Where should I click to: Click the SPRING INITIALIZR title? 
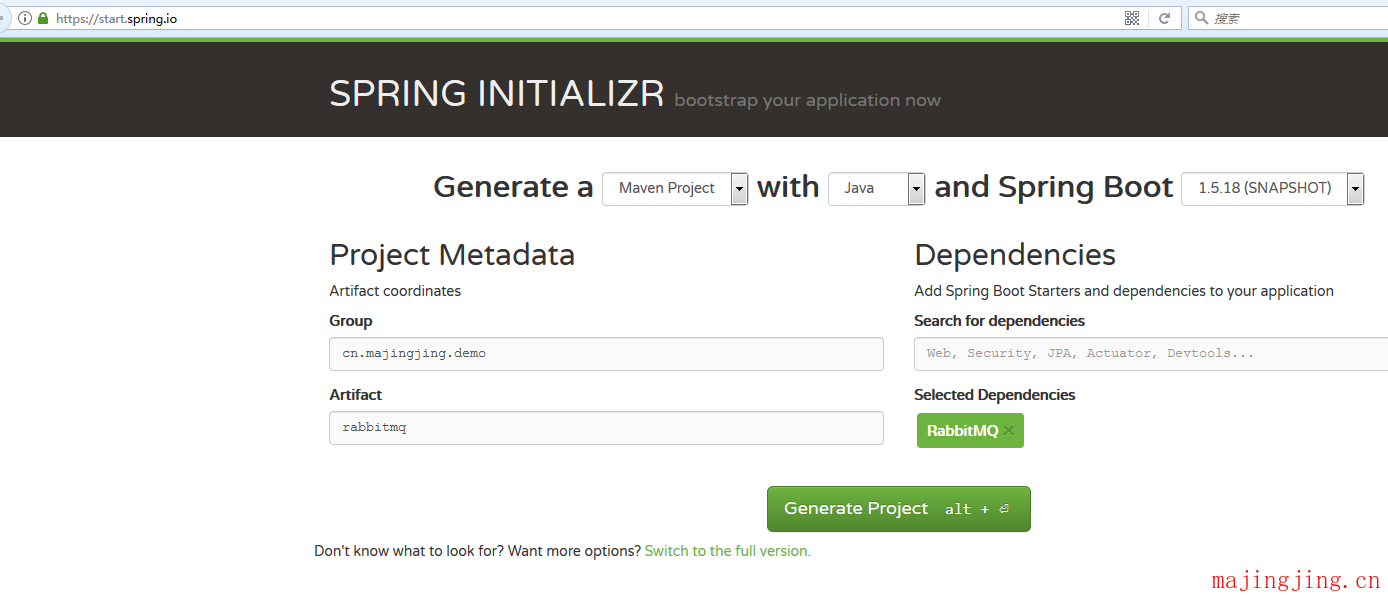(497, 94)
